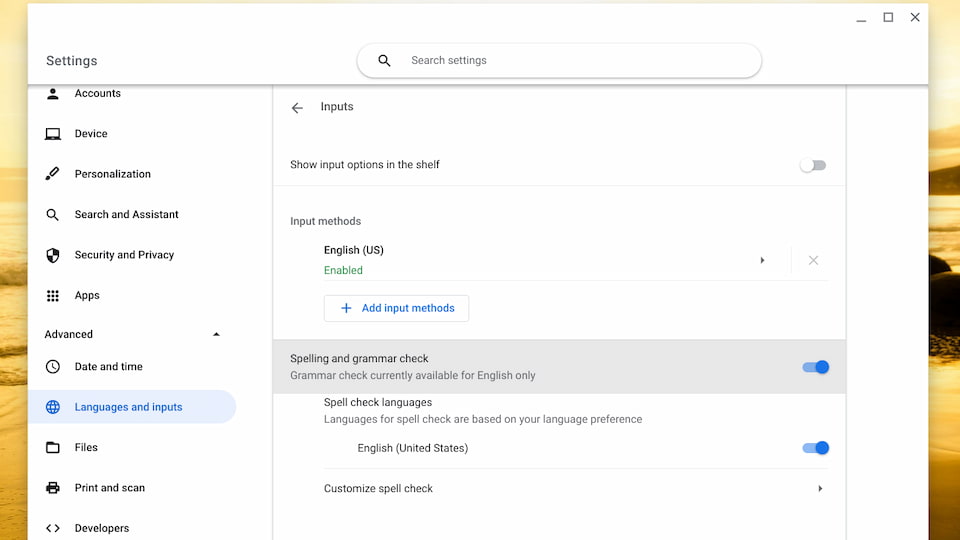The width and height of the screenshot is (960, 540).
Task: Remove English (US) input method with X
Action: [813, 260]
